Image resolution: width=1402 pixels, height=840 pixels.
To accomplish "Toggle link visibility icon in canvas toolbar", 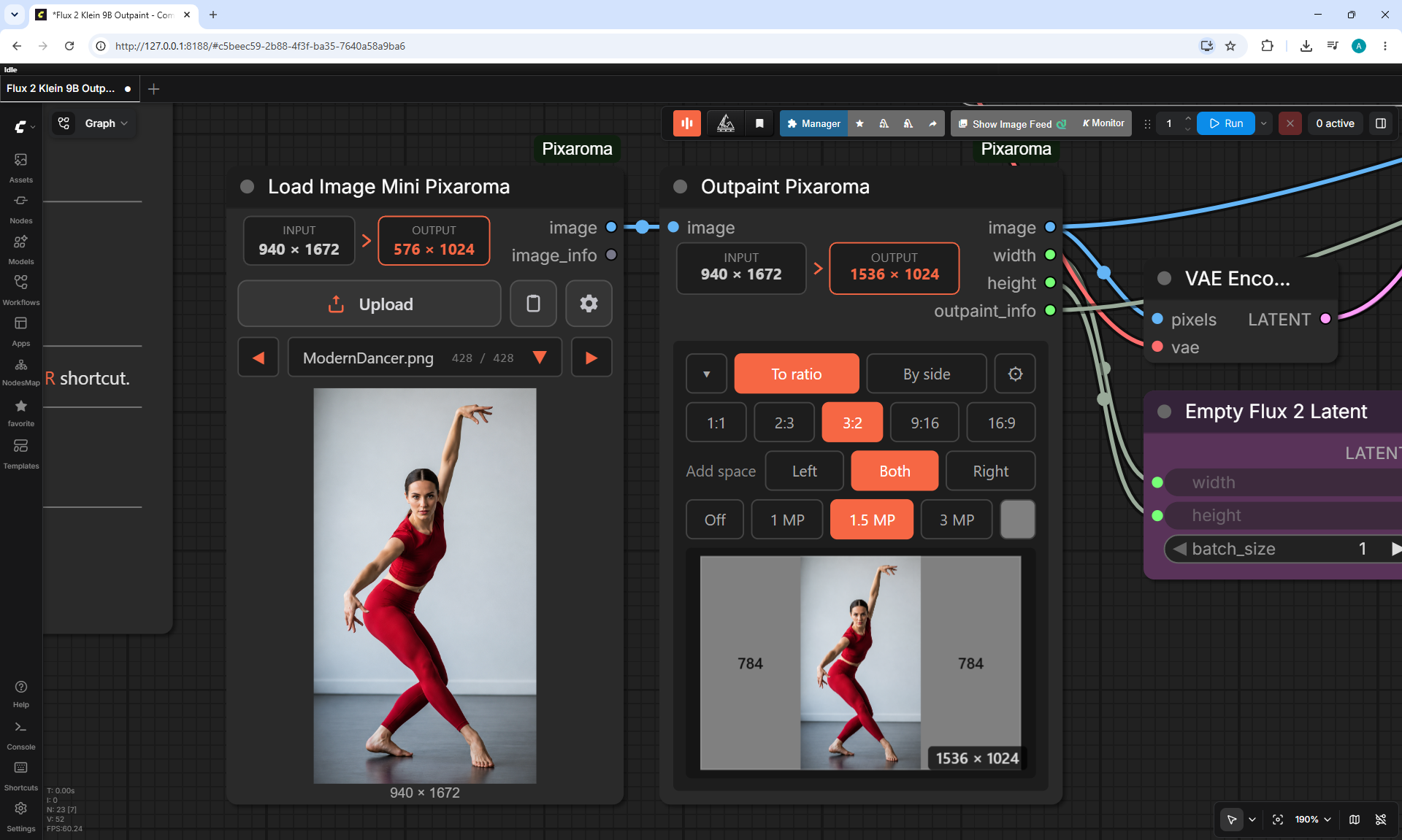I will coord(1381,820).
